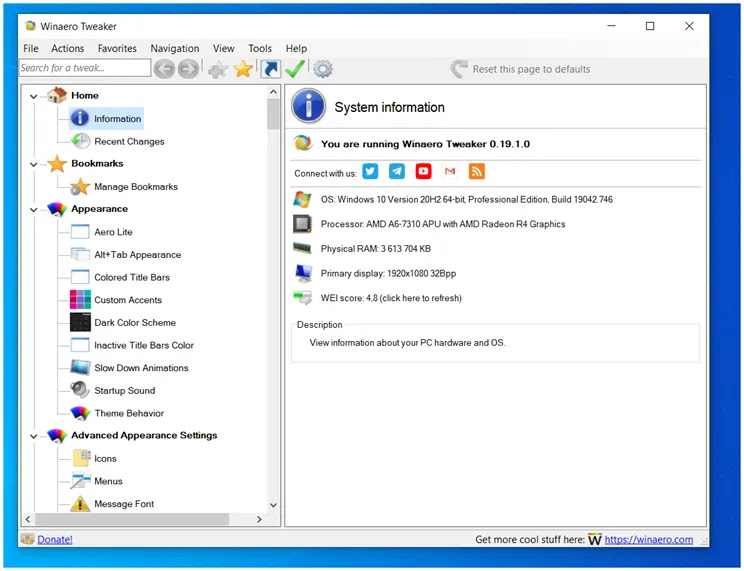This screenshot has height=571, width=744.
Task: Click the add bookmark star-plus icon
Action: coord(218,70)
